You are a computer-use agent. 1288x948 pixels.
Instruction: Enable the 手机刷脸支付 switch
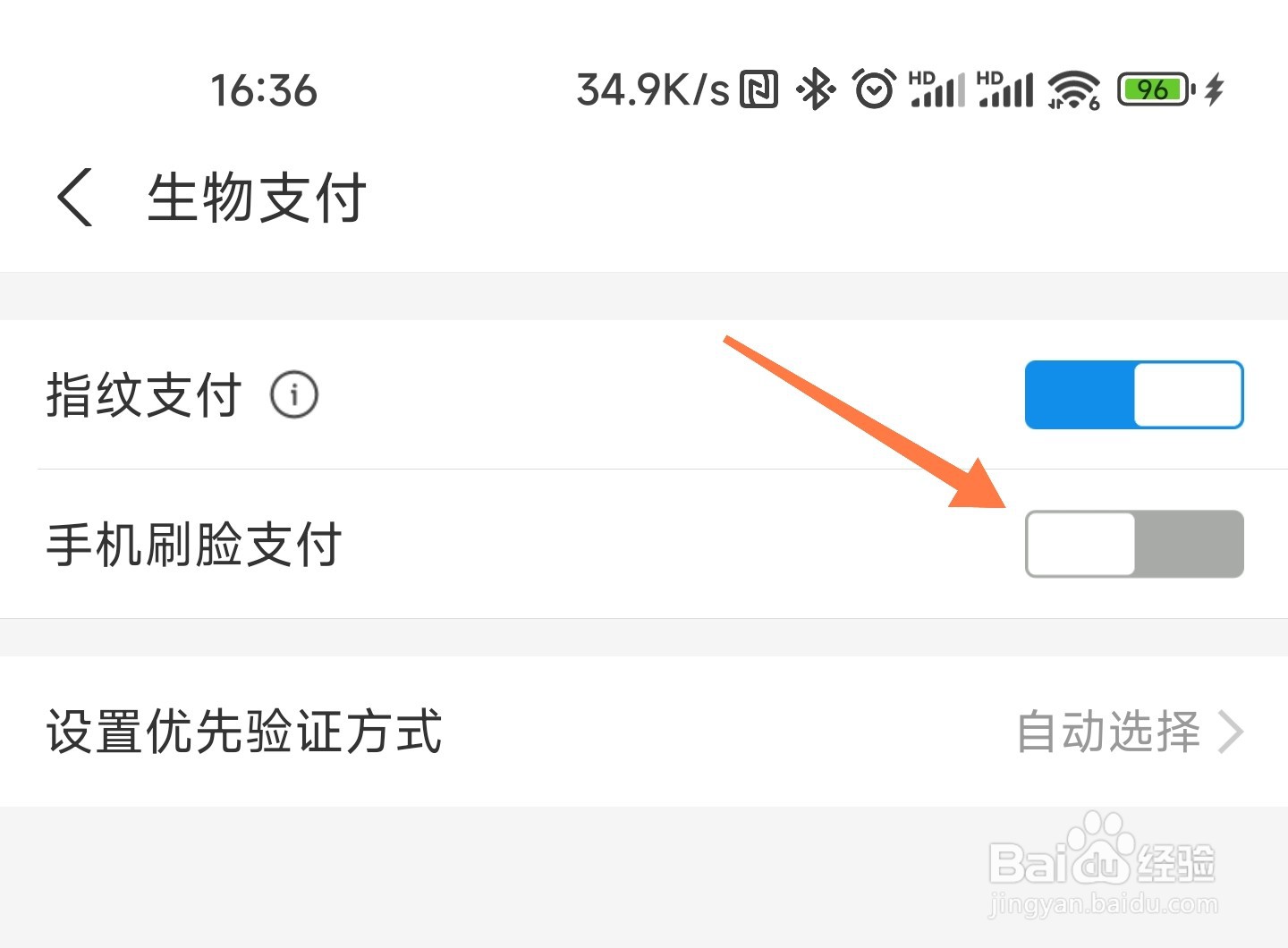tap(1134, 544)
